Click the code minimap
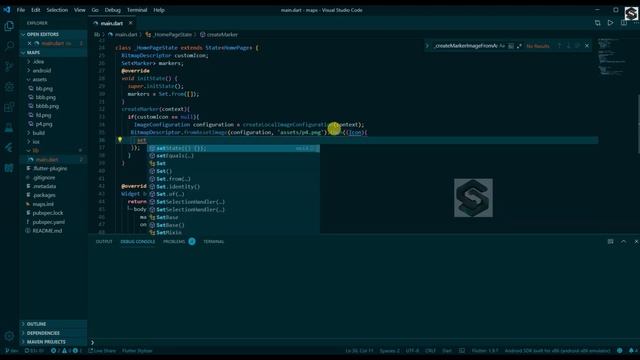Screen dimensions: 640x360 (x=612, y=57)
